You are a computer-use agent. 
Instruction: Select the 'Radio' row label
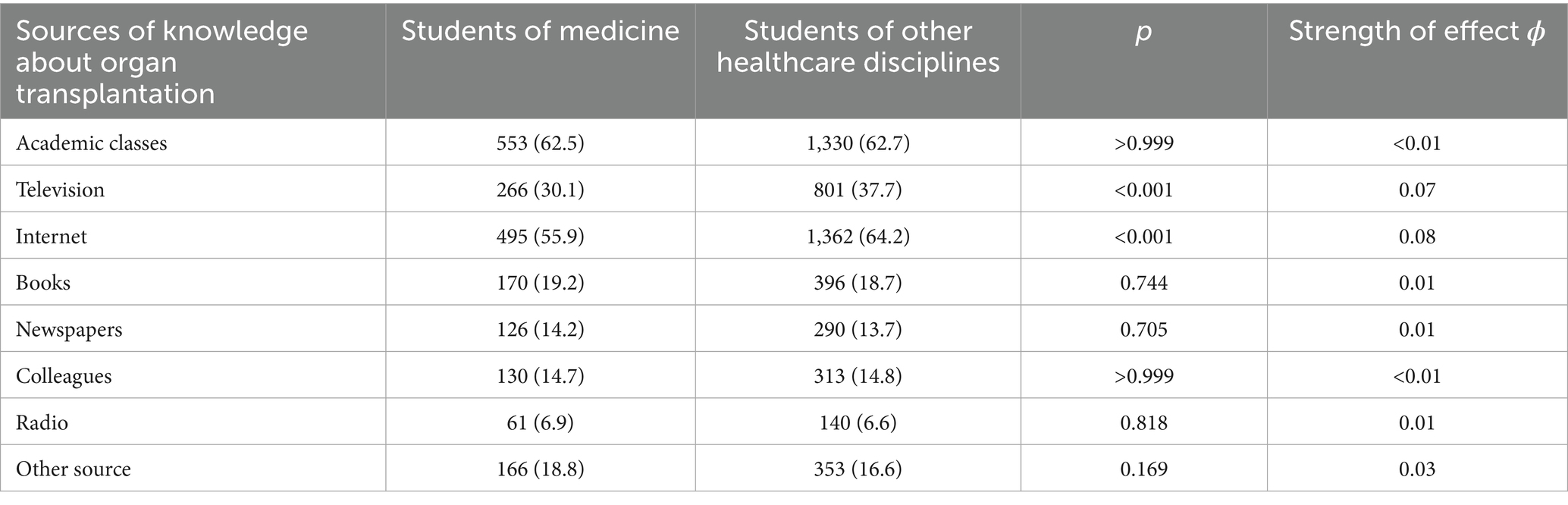pos(42,422)
